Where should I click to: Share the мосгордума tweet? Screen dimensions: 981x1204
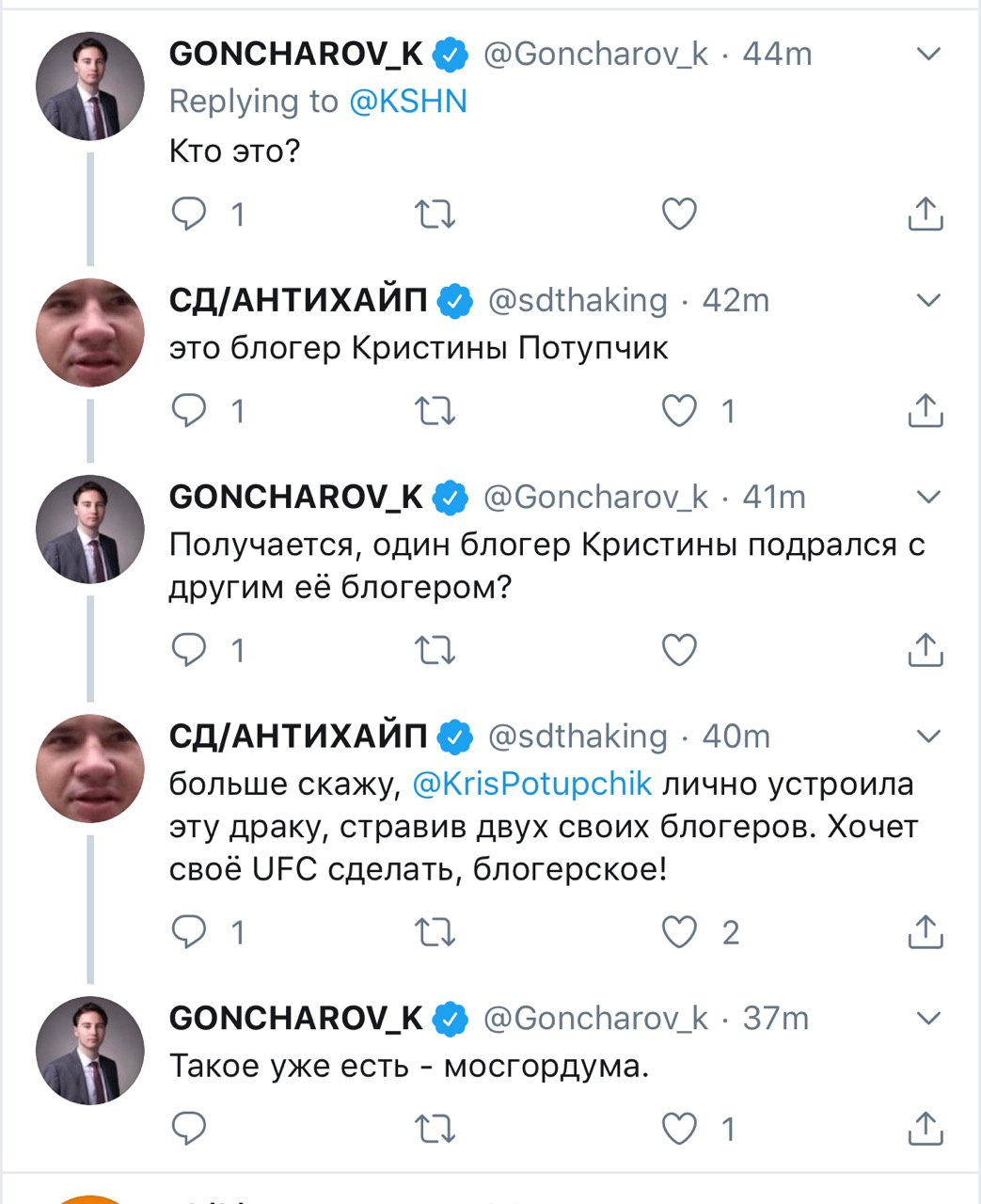925,1128
